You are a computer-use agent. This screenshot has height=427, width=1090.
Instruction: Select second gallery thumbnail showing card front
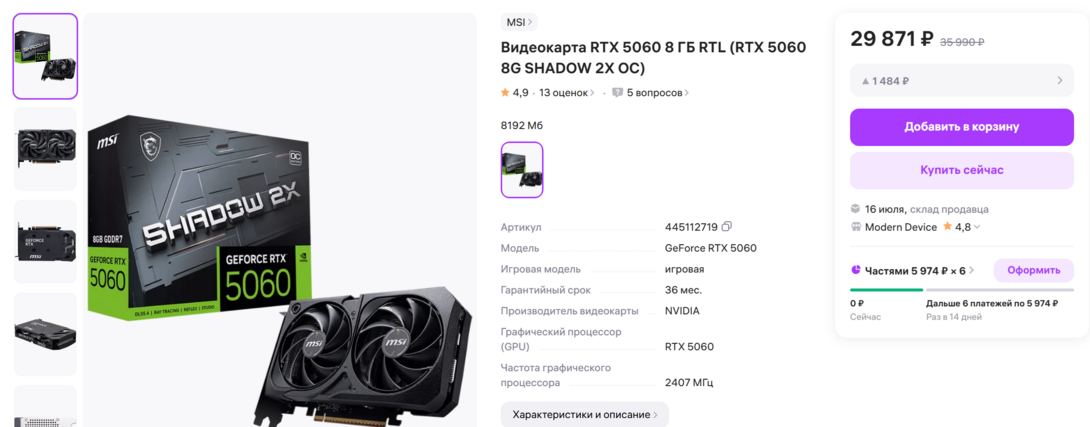pos(46,148)
